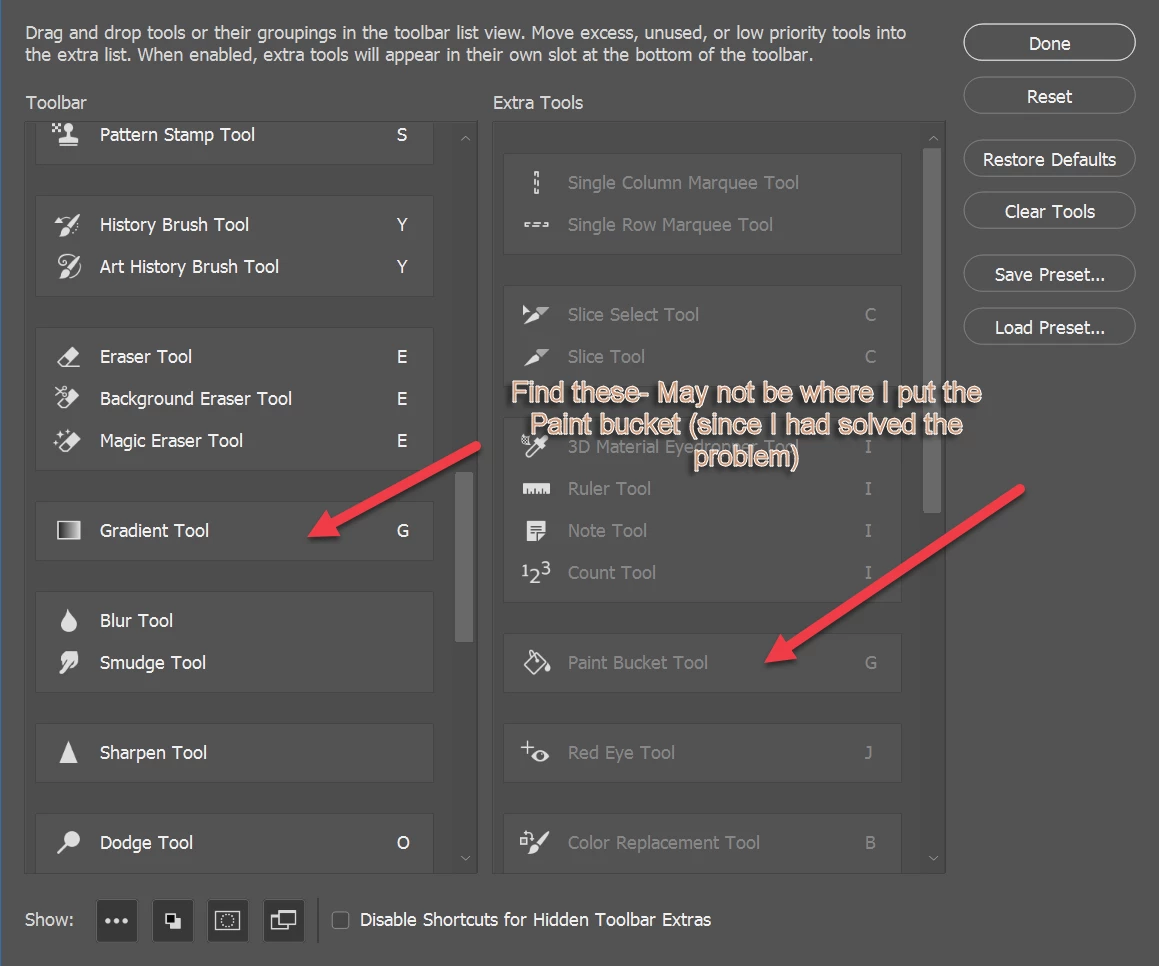The image size is (1159, 966).
Task: Click the Gradient Tool shortcut G
Action: (403, 531)
